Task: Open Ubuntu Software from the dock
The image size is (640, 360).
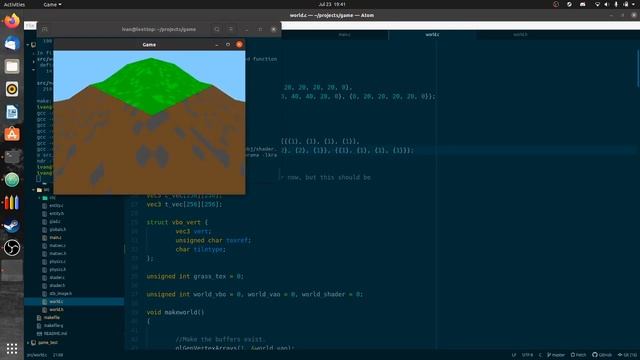Action: [x=12, y=134]
